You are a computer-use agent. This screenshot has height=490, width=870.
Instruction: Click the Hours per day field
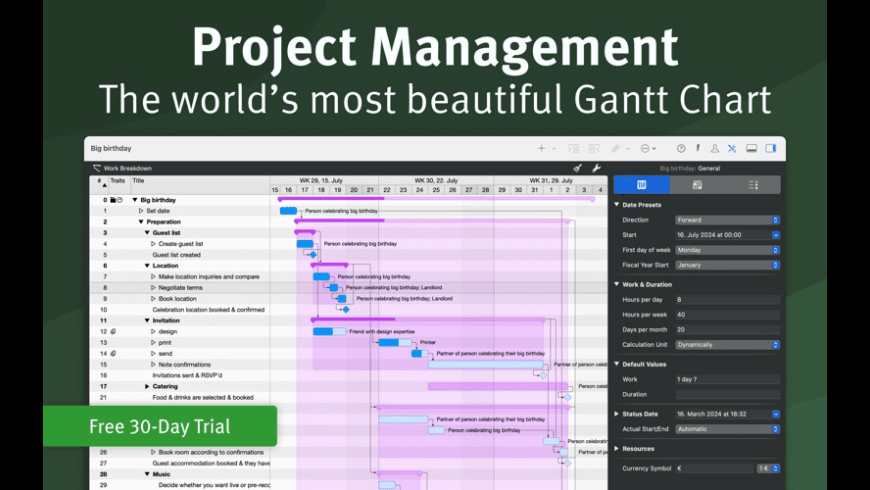point(727,300)
